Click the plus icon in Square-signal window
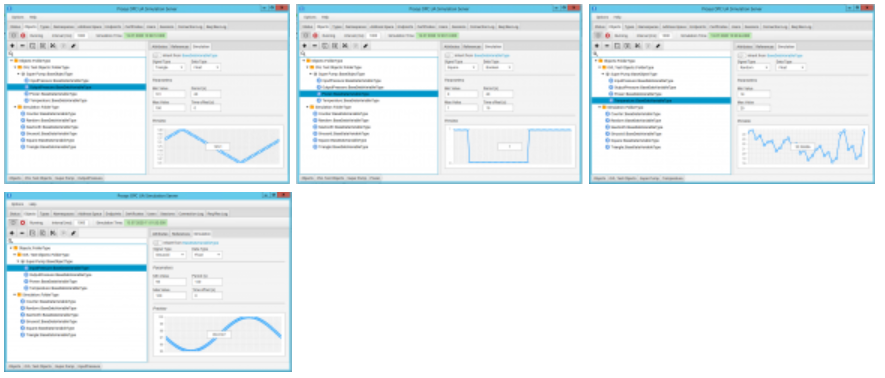 coord(304,45)
